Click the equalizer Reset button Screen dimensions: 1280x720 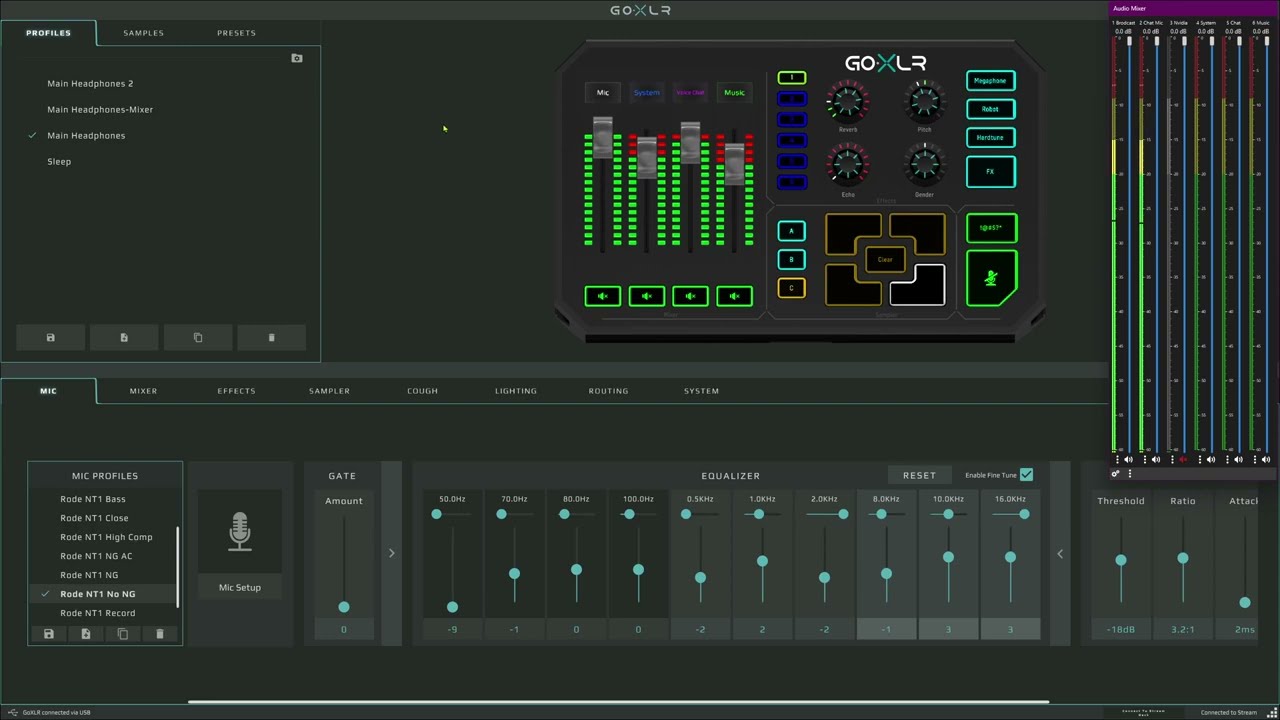919,475
